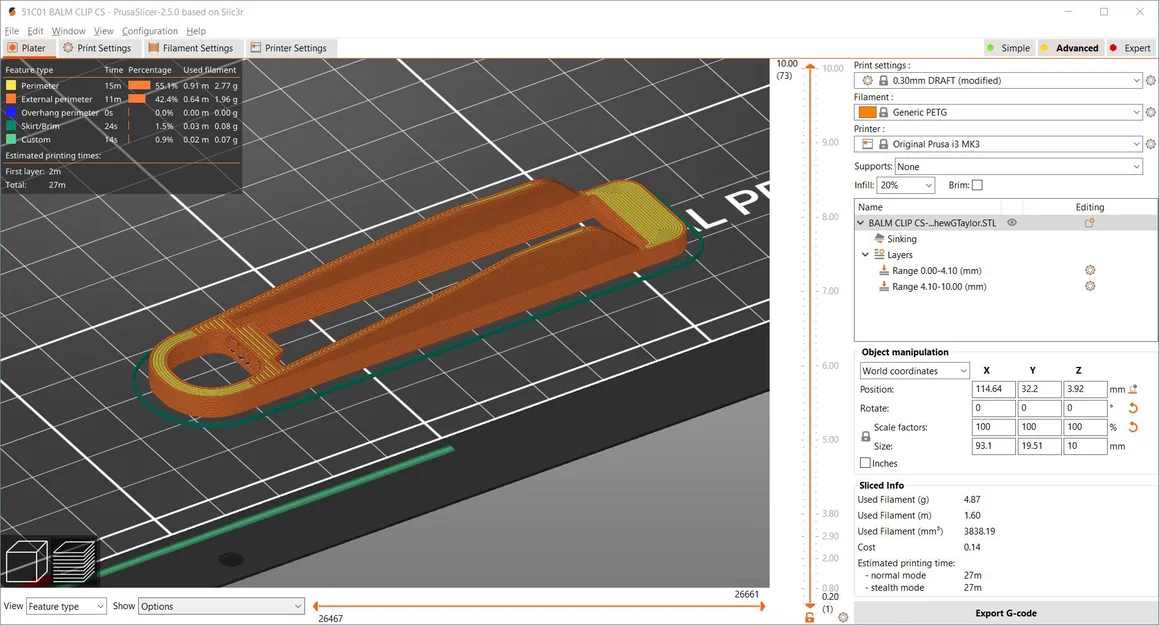Open the Help menu

tap(196, 31)
